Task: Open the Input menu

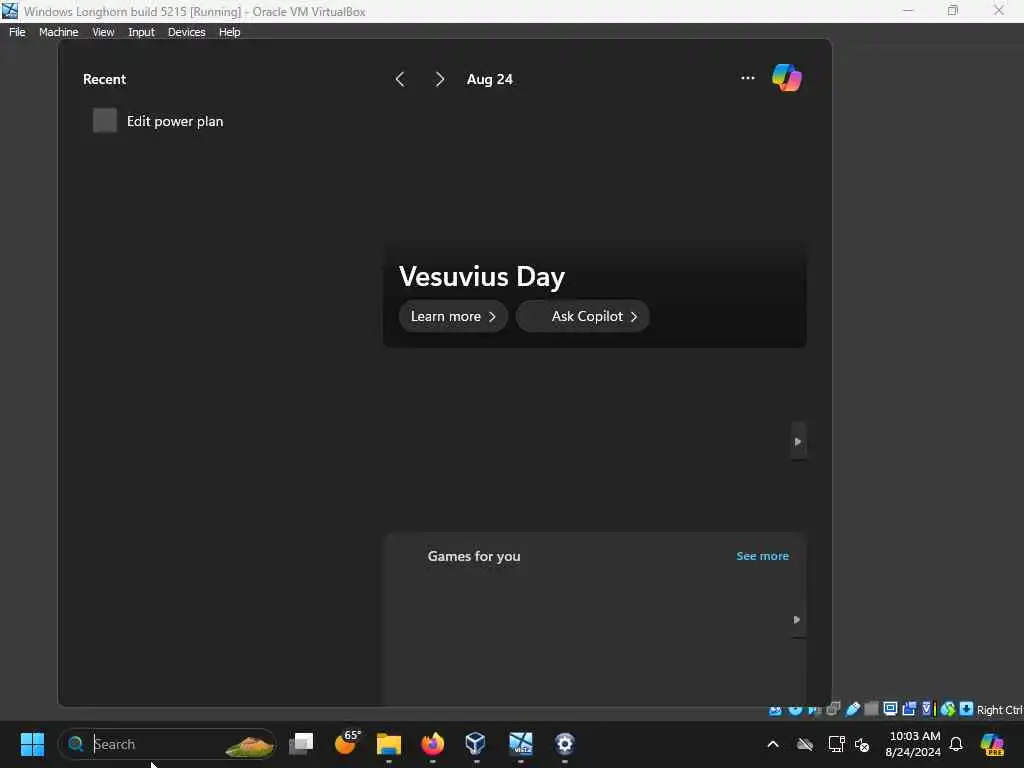Action: (141, 32)
